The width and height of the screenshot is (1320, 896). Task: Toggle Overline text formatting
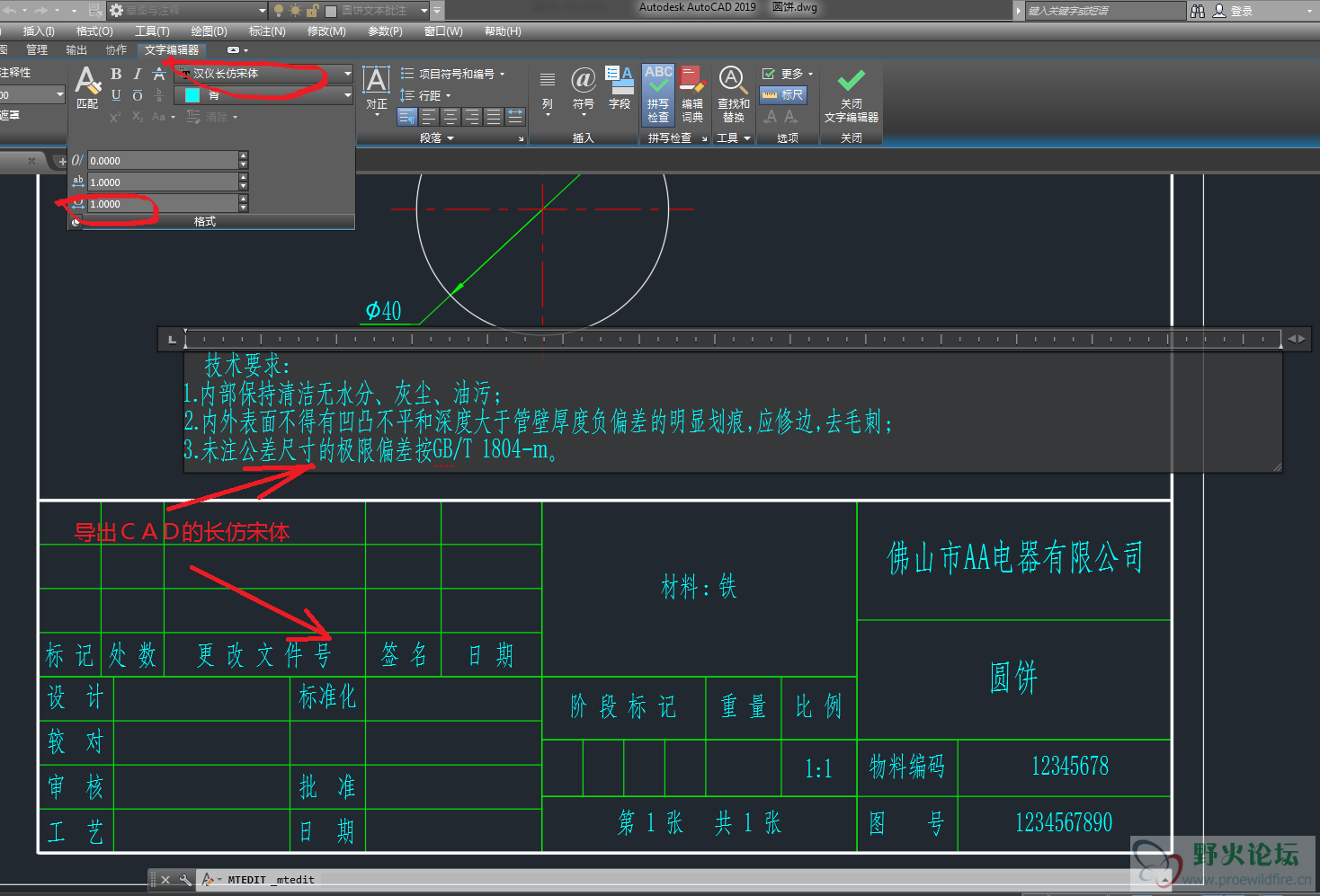(137, 95)
